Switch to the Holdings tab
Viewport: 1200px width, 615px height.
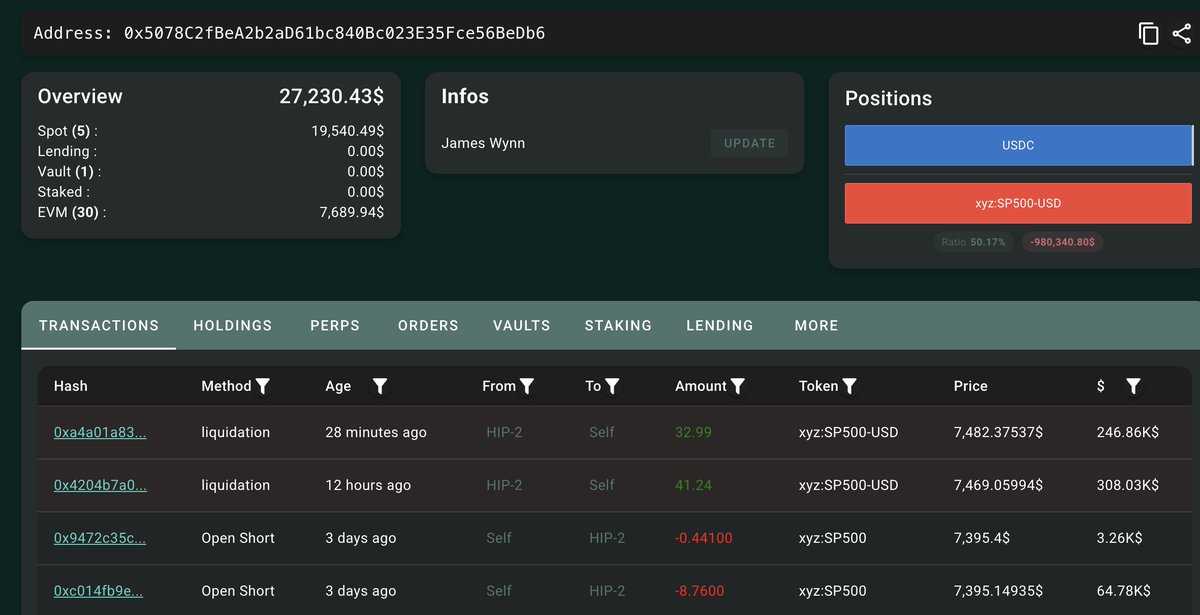coord(233,325)
